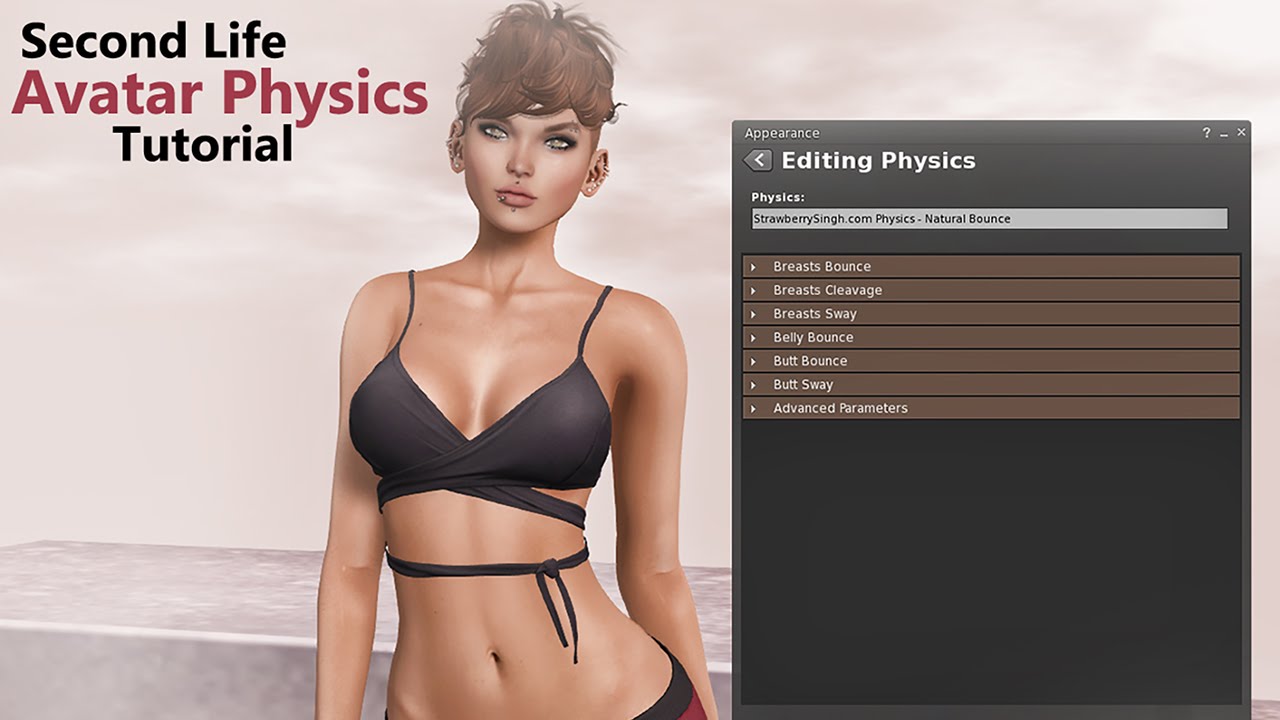The height and width of the screenshot is (720, 1280).
Task: Open help with the question mark icon
Action: click(1207, 132)
